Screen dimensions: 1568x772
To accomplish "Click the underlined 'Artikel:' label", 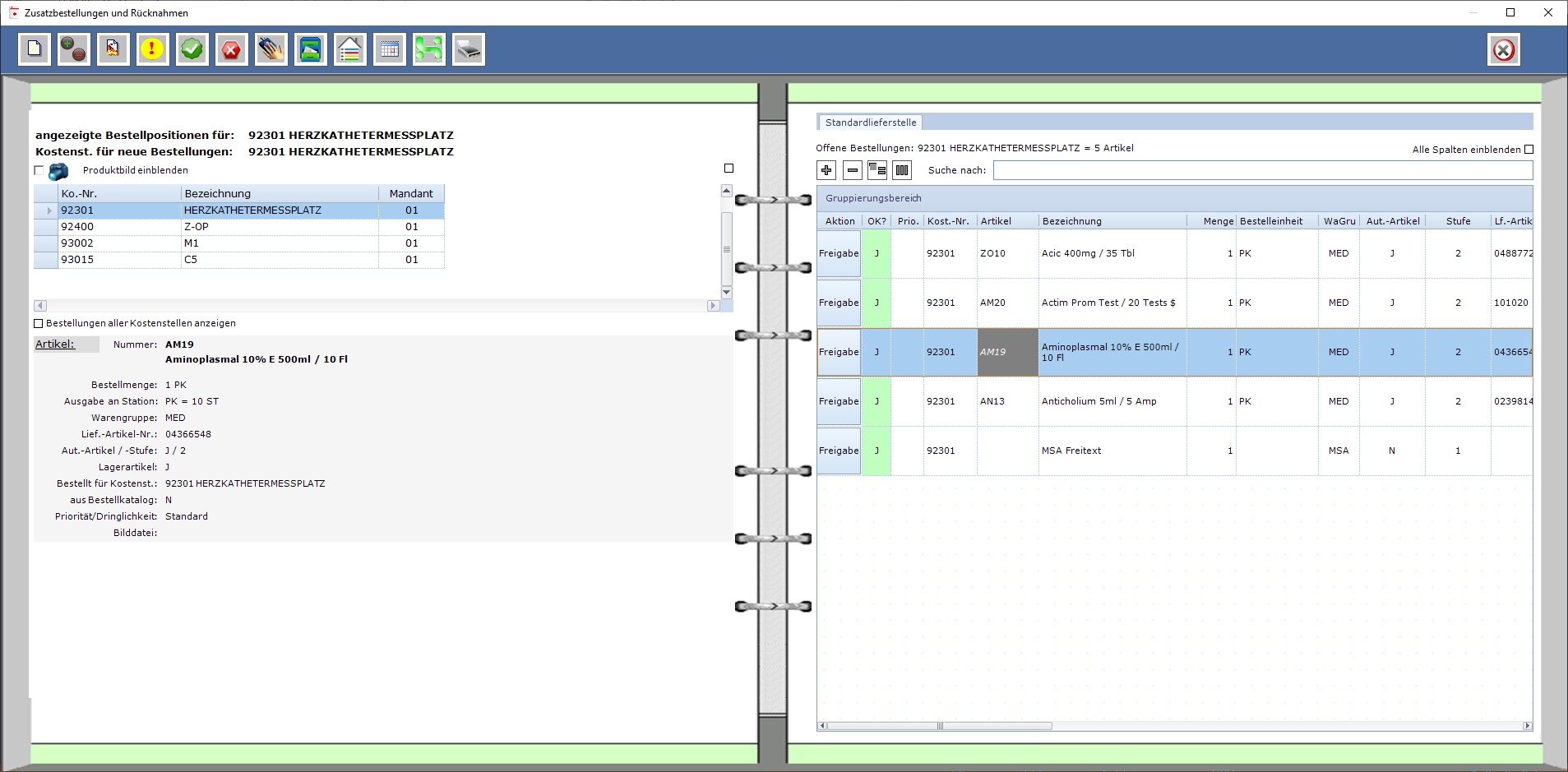I will 55,344.
